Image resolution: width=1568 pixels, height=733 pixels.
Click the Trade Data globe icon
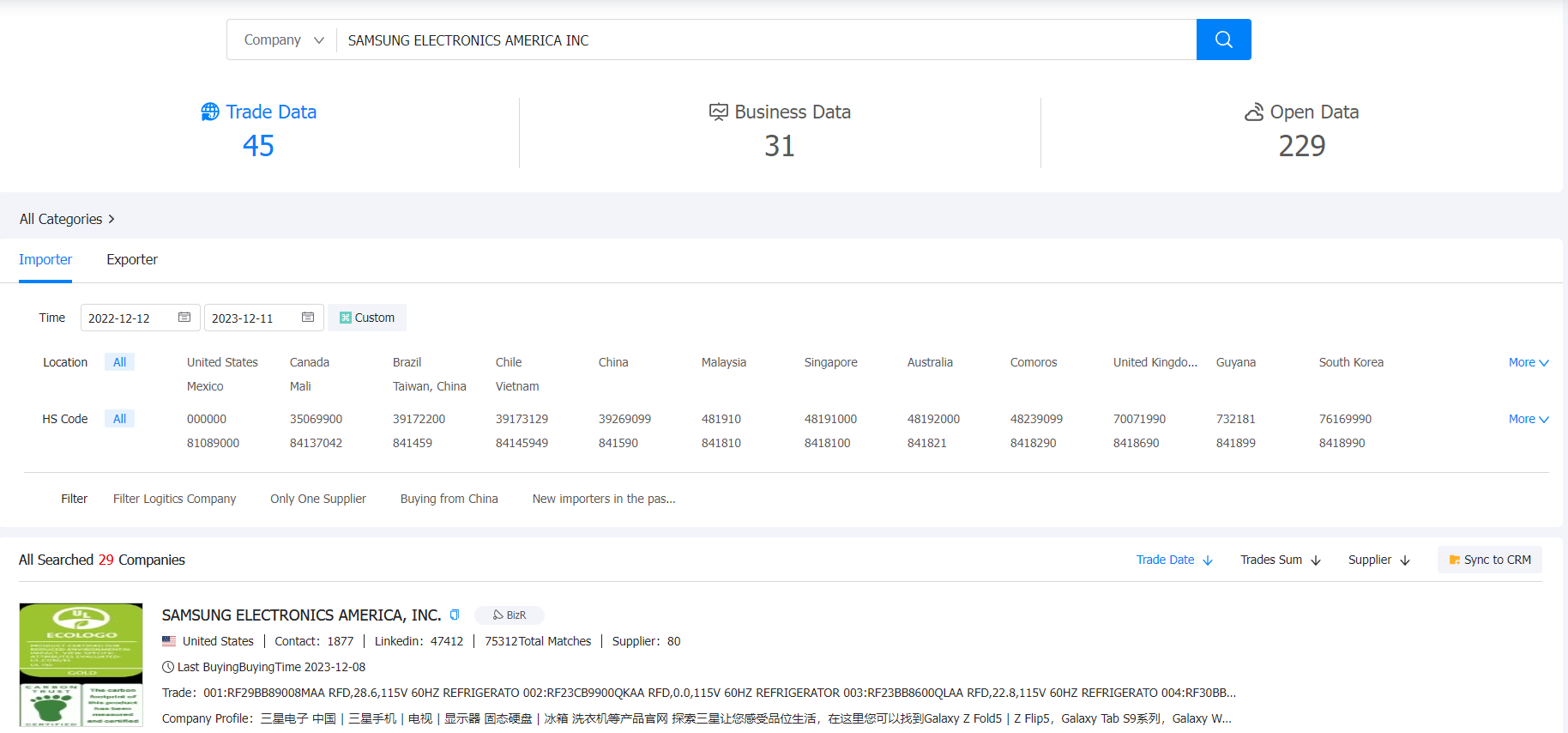(x=210, y=112)
